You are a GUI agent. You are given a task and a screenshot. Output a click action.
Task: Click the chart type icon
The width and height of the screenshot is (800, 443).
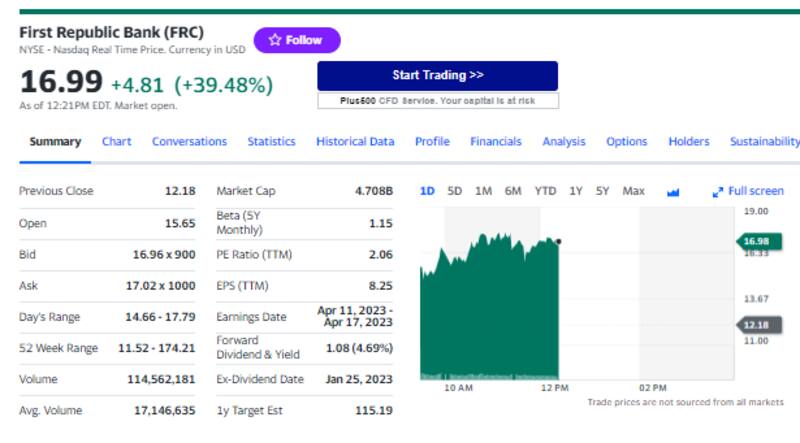672,191
